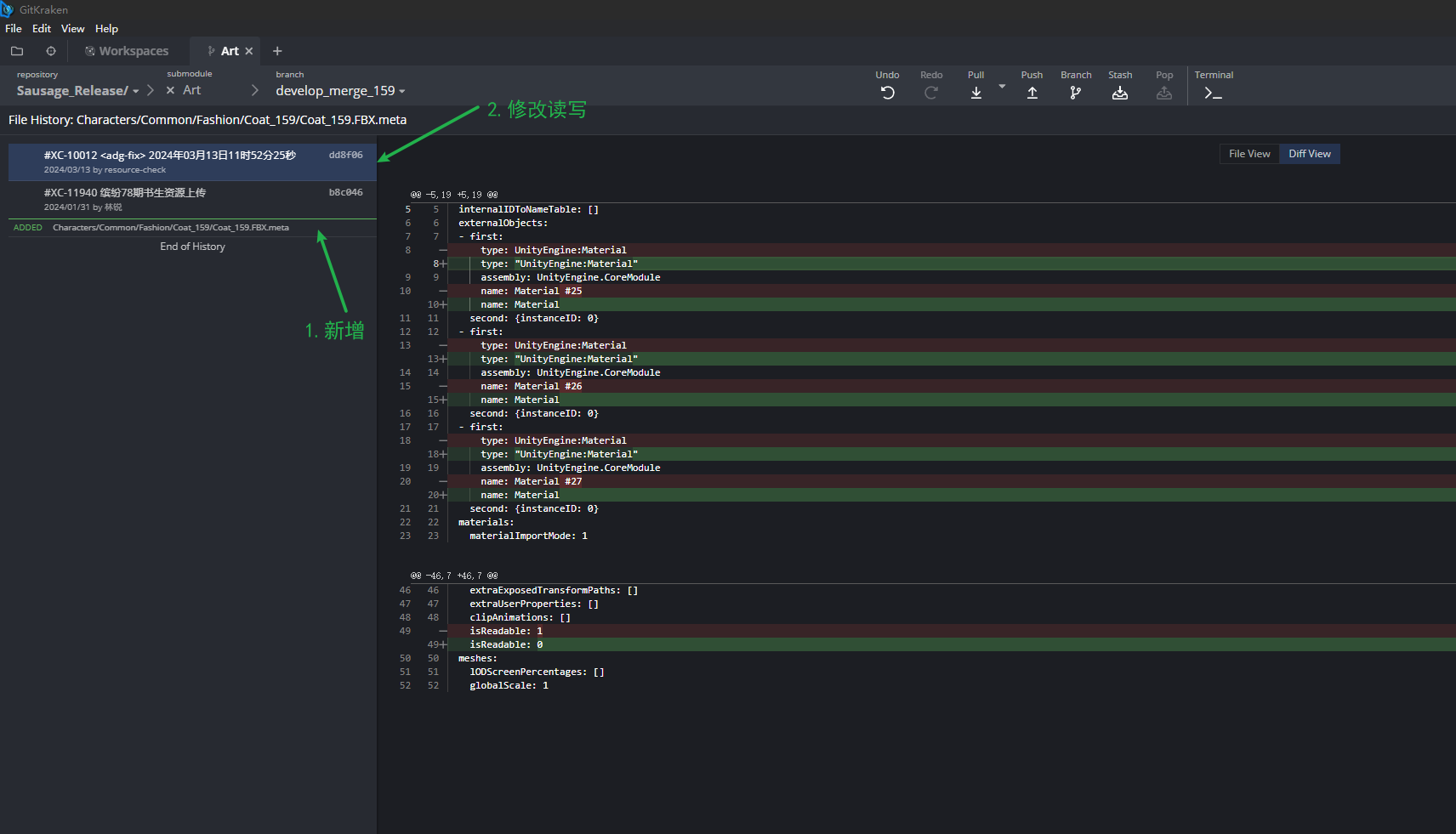Select the Branch creation icon
This screenshot has height=834, width=1456.
[1075, 92]
